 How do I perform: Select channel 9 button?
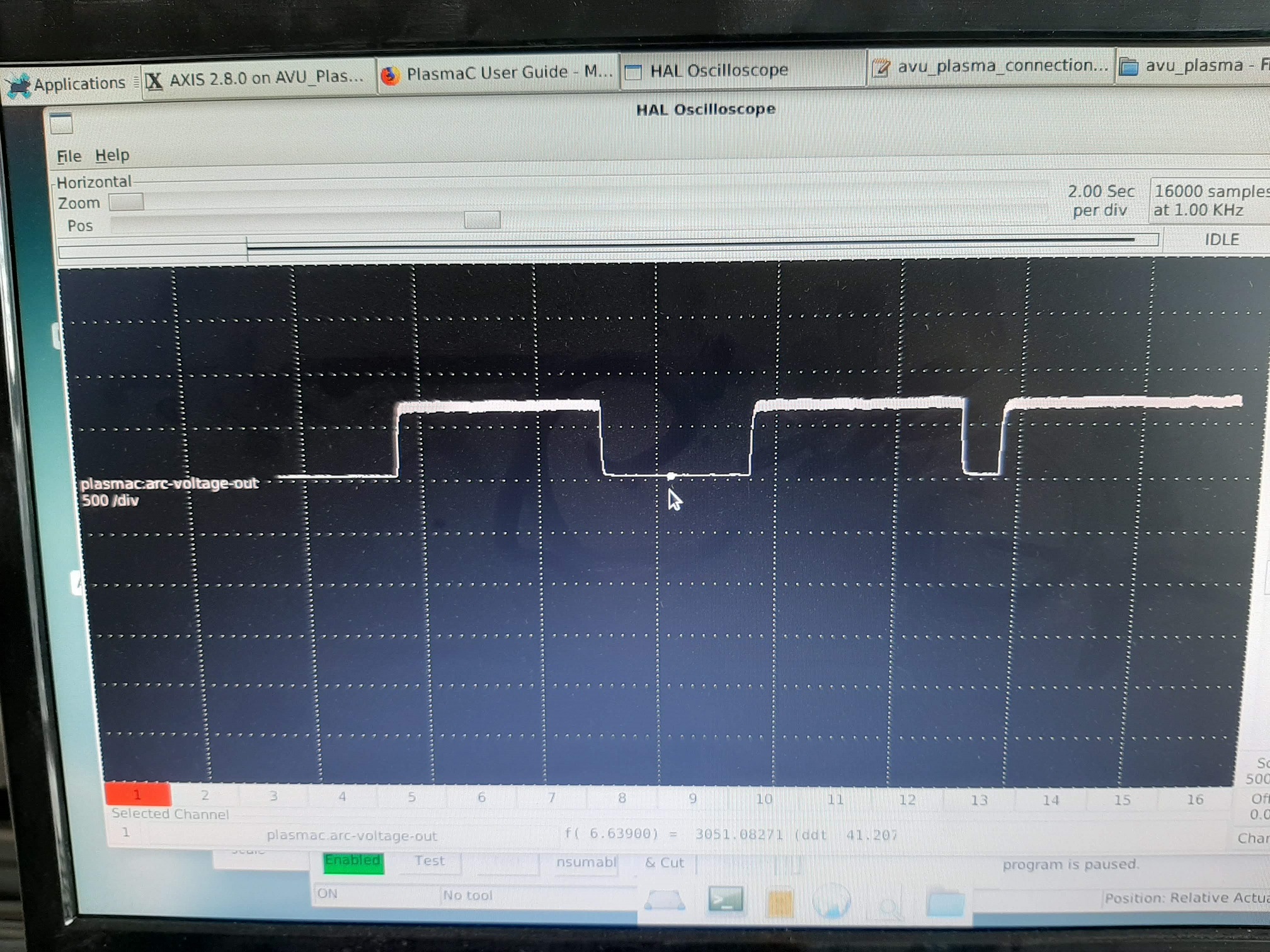[x=692, y=799]
